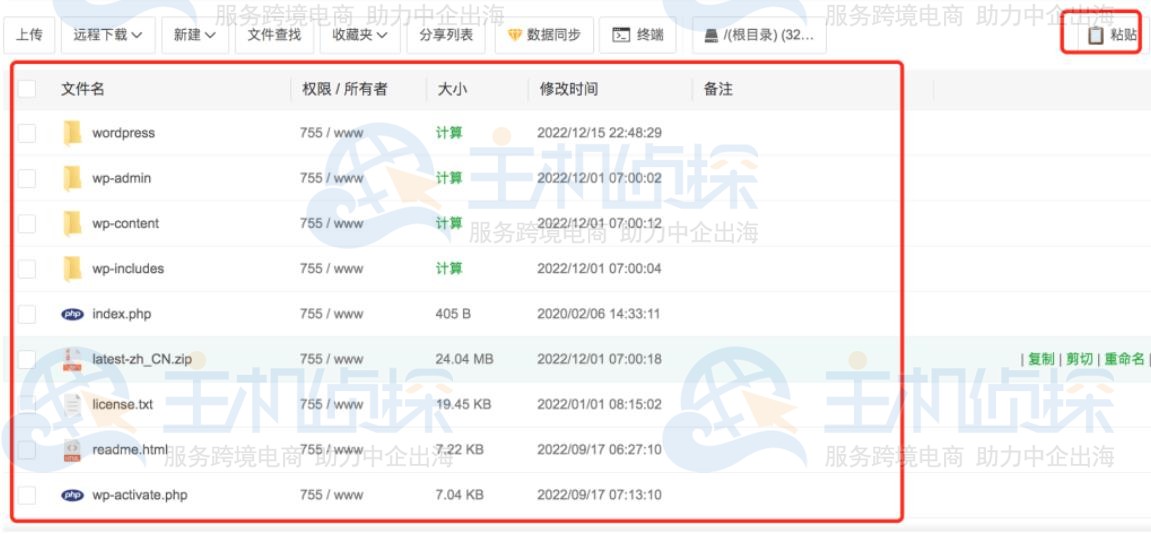The image size is (1151, 534).
Task: Click the 2022/12/15 22:48:29 timestamp
Action: point(599,133)
